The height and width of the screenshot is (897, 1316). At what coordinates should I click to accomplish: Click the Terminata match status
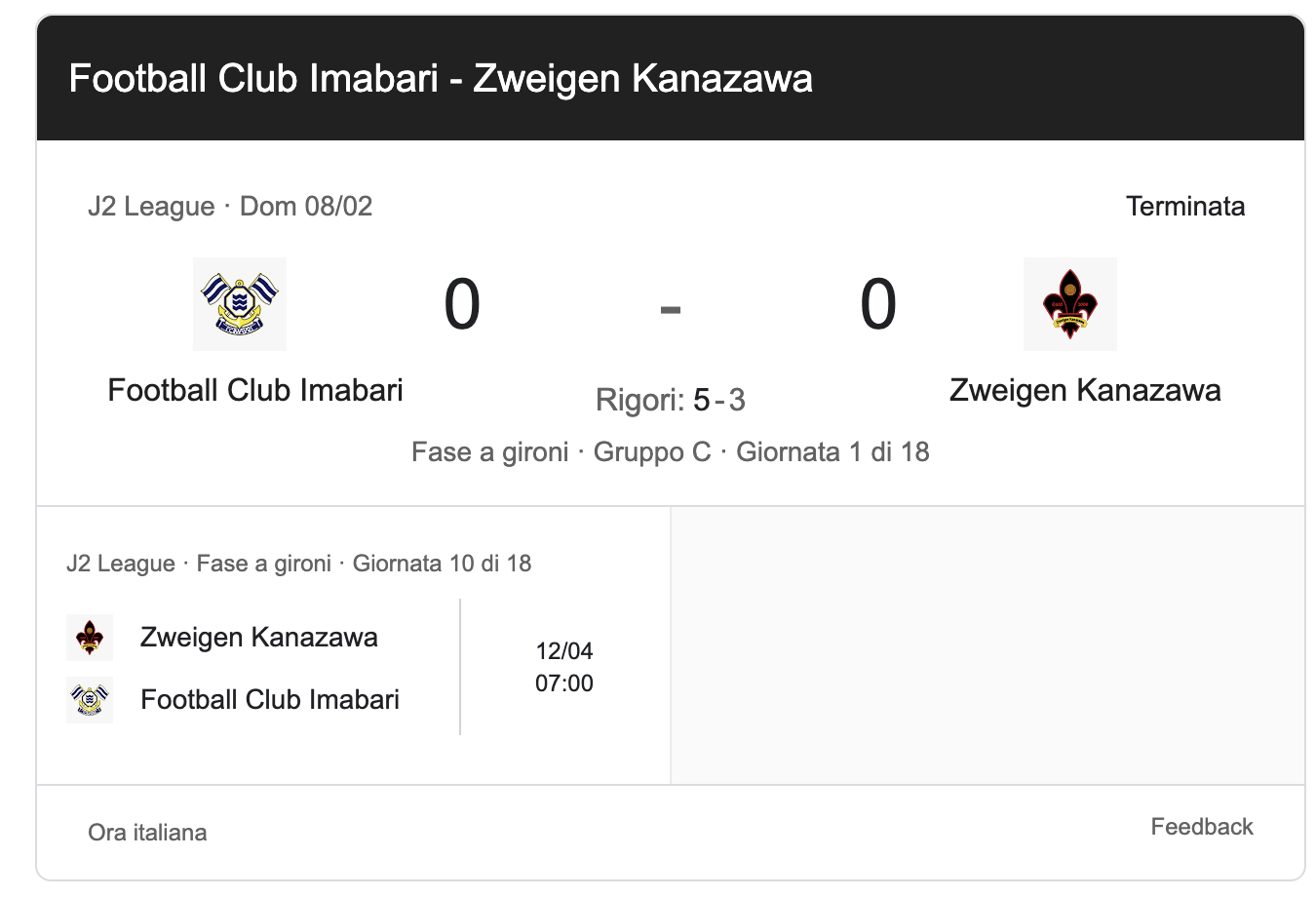(x=1184, y=206)
